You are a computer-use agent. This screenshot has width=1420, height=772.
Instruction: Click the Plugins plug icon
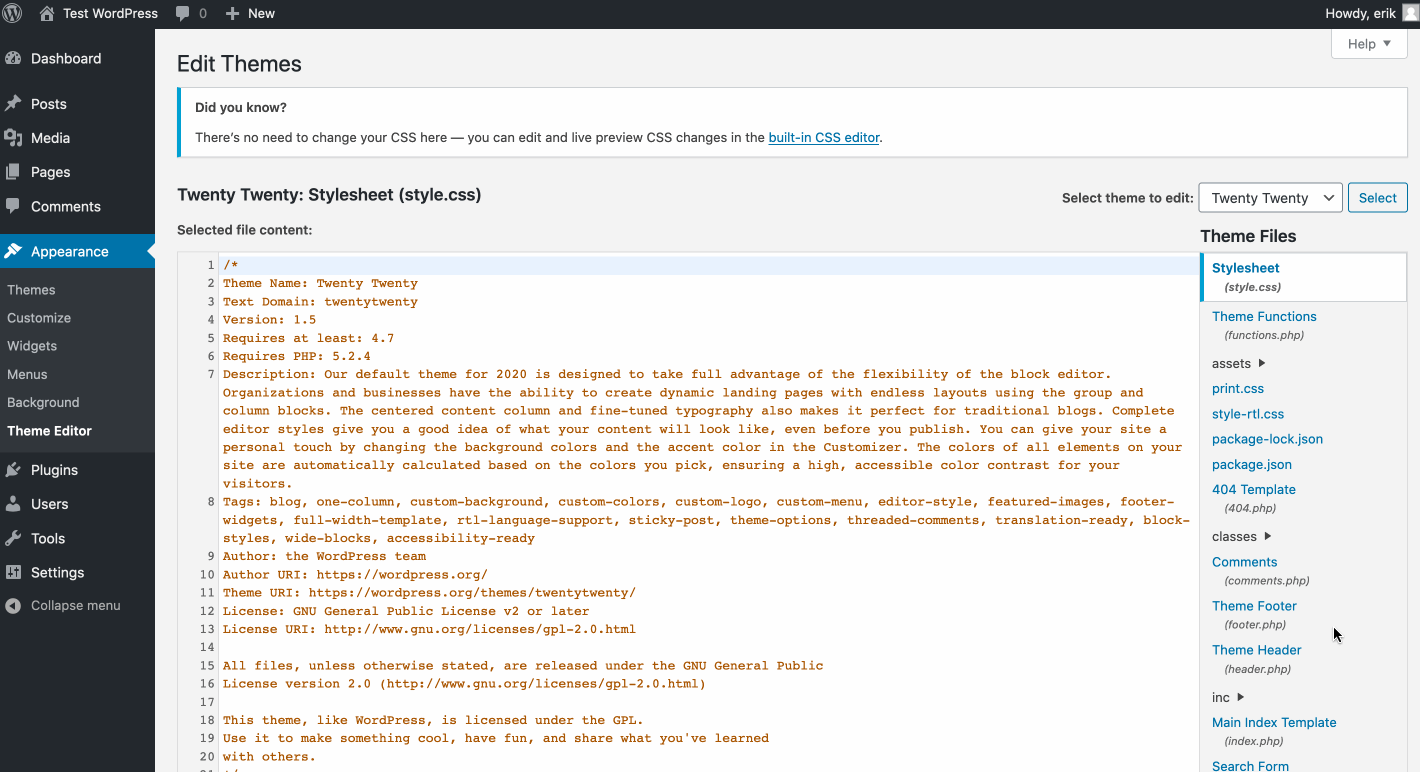13,470
